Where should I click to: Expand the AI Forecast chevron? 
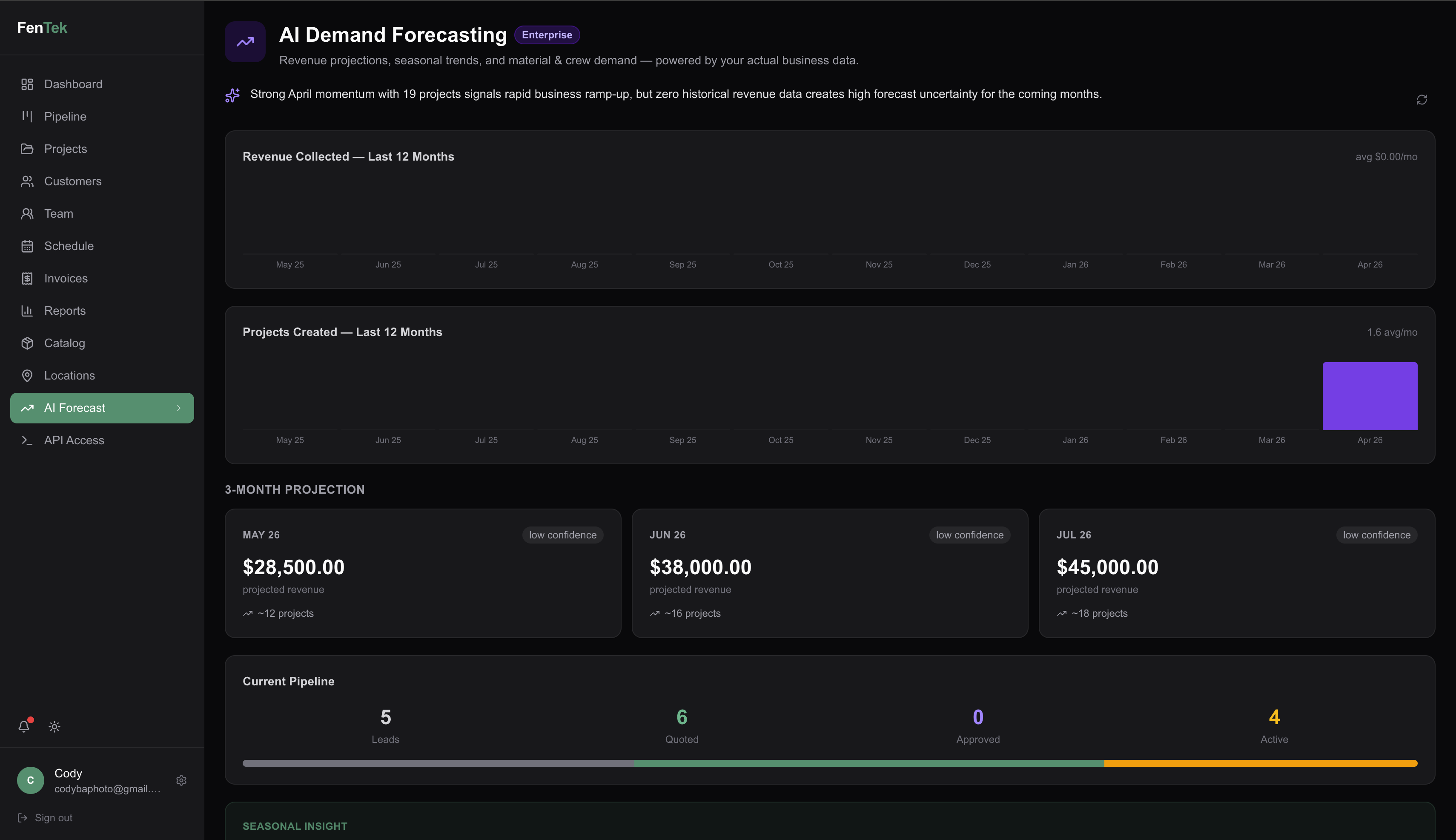(x=179, y=408)
